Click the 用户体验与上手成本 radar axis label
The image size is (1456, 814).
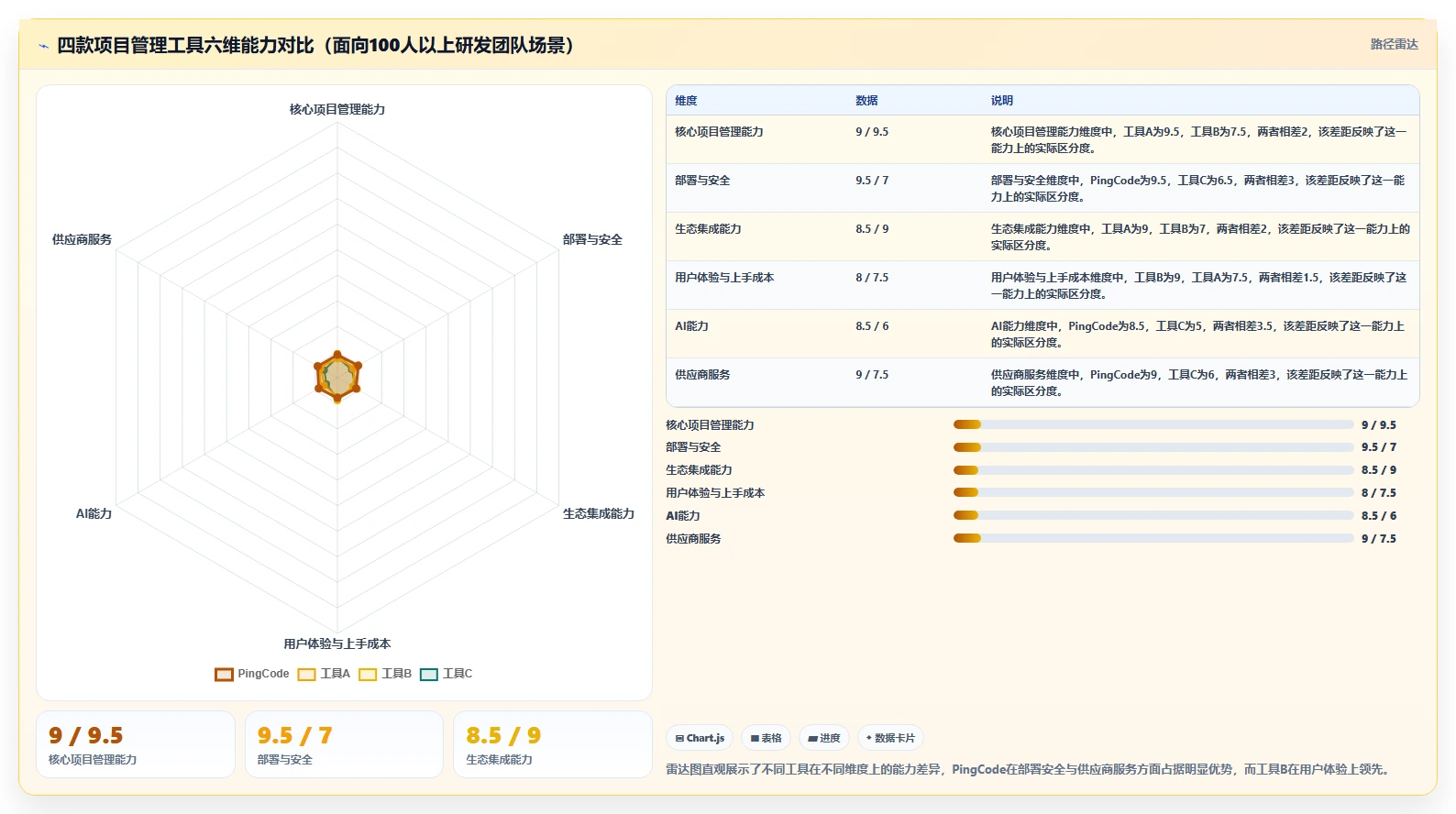pyautogui.click(x=337, y=643)
